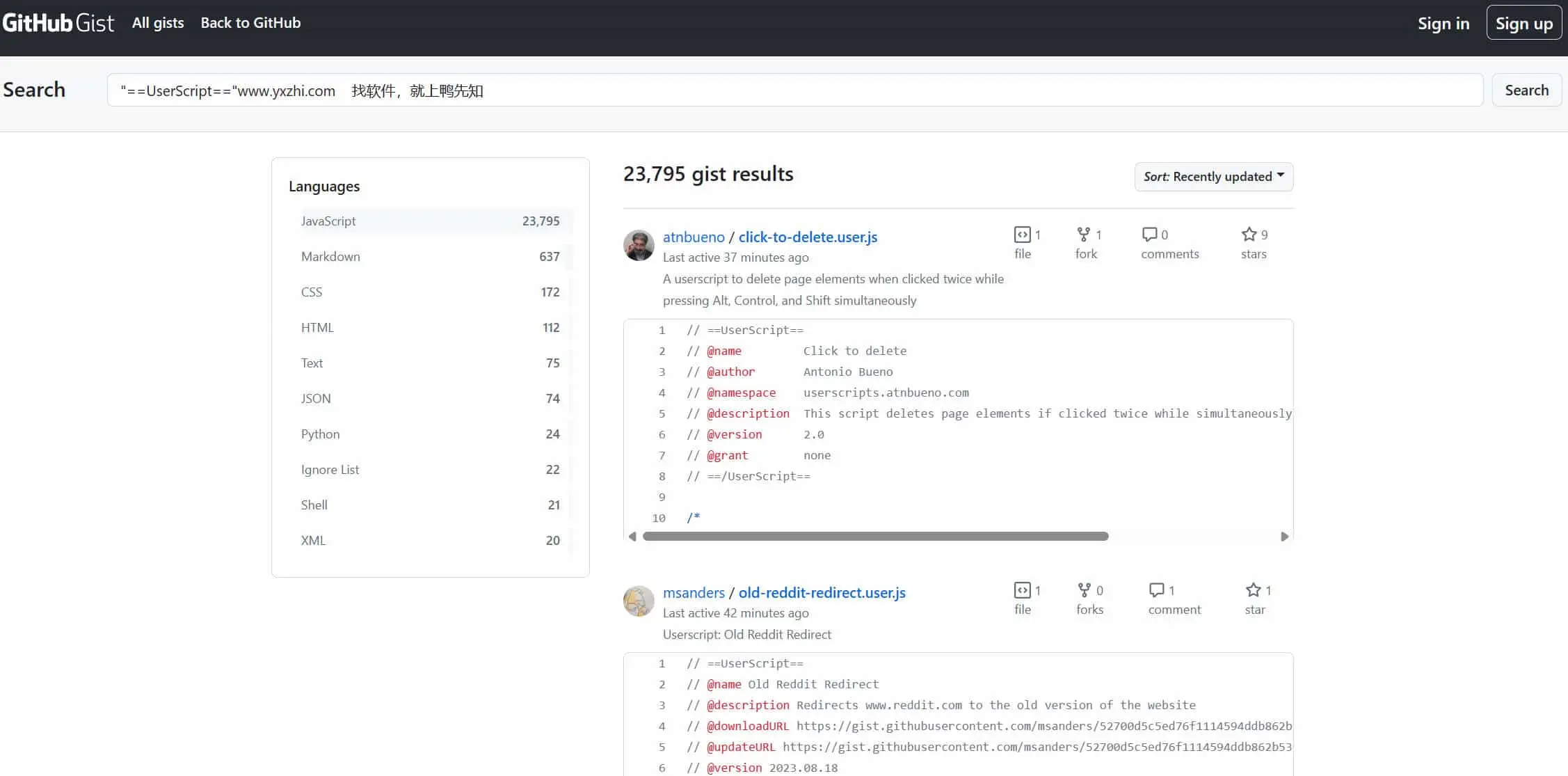Screen dimensions: 1568x776
Task: Expand the Sort: Recently updated dropdown
Action: tap(1213, 176)
